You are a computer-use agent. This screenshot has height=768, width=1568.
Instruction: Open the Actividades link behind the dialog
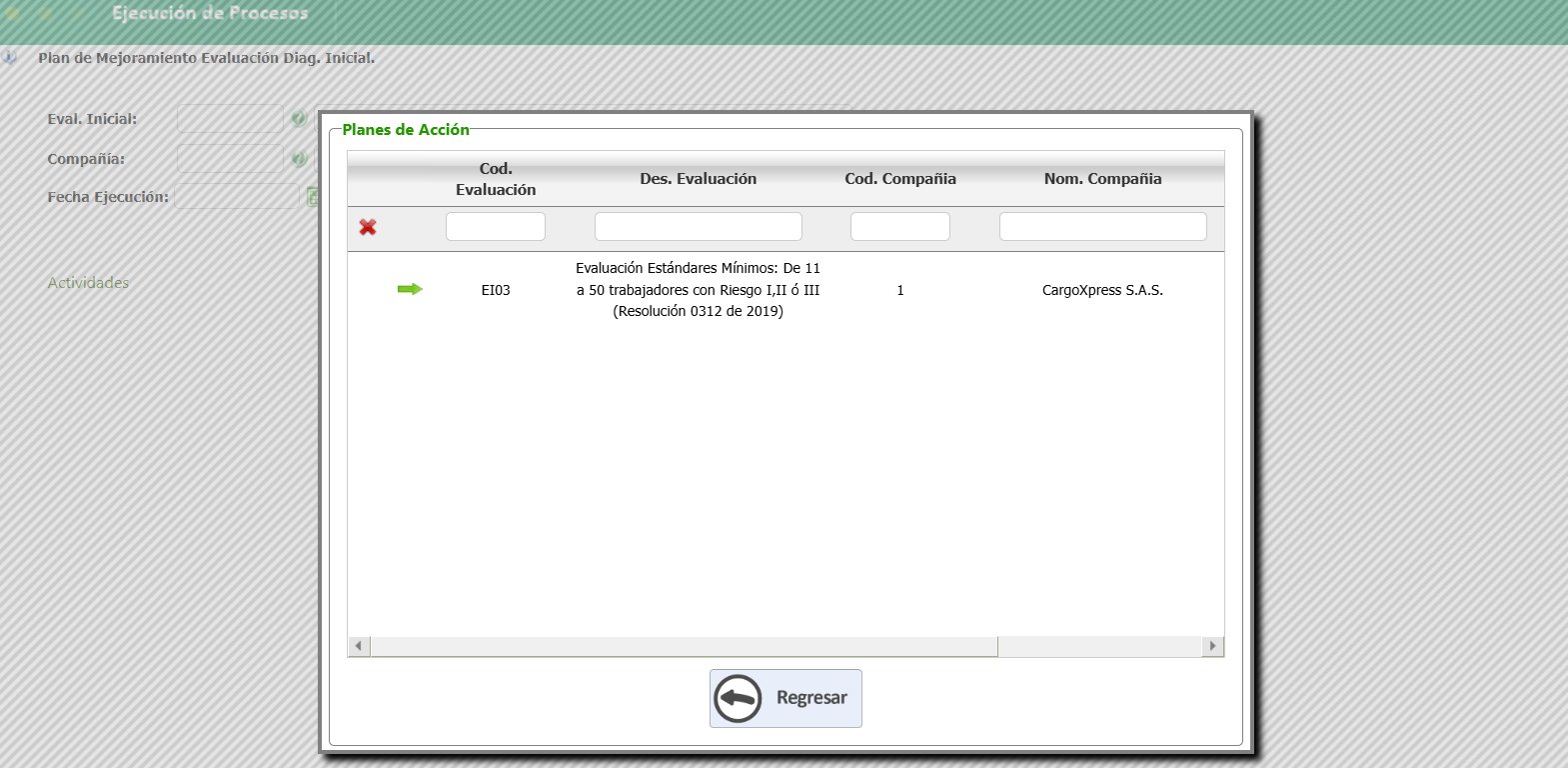point(88,283)
